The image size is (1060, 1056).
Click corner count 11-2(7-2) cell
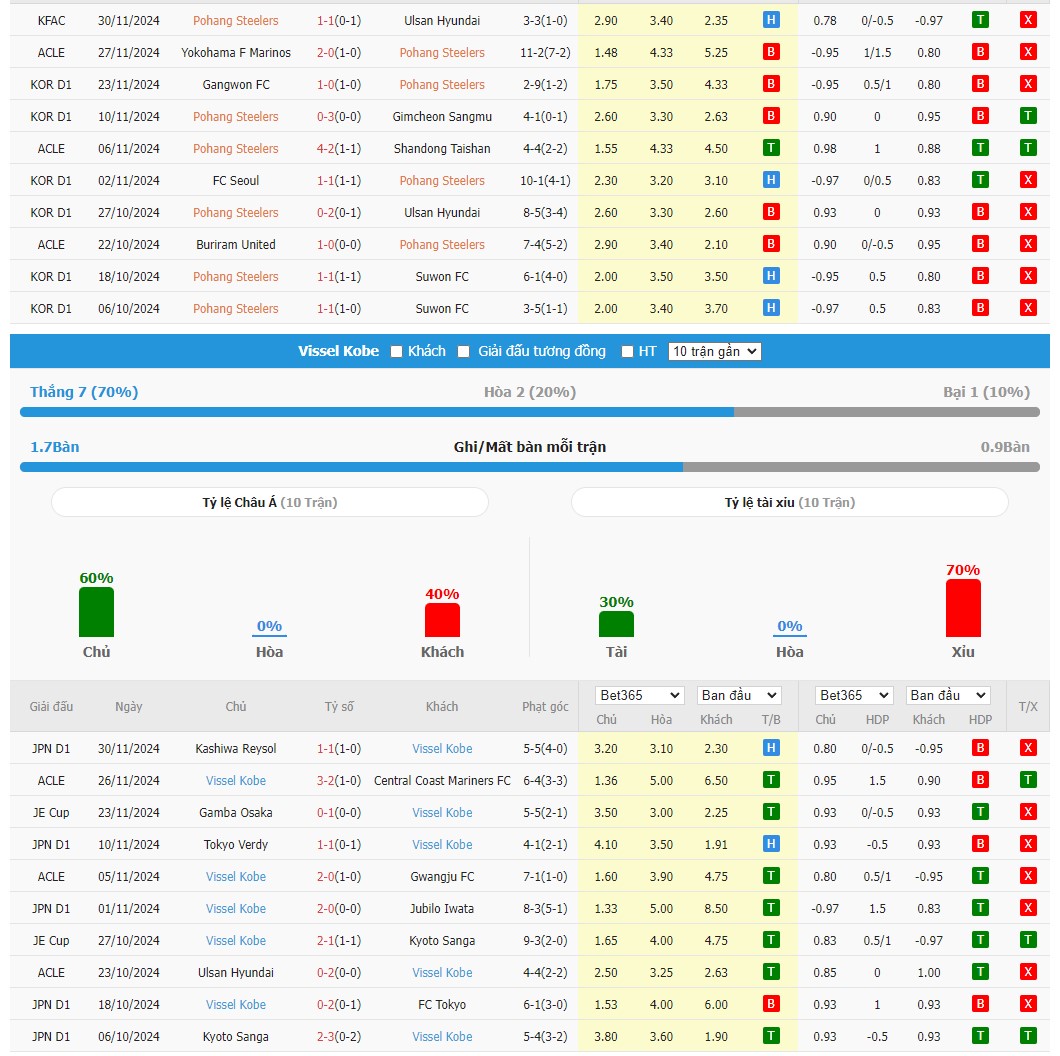[x=545, y=53]
